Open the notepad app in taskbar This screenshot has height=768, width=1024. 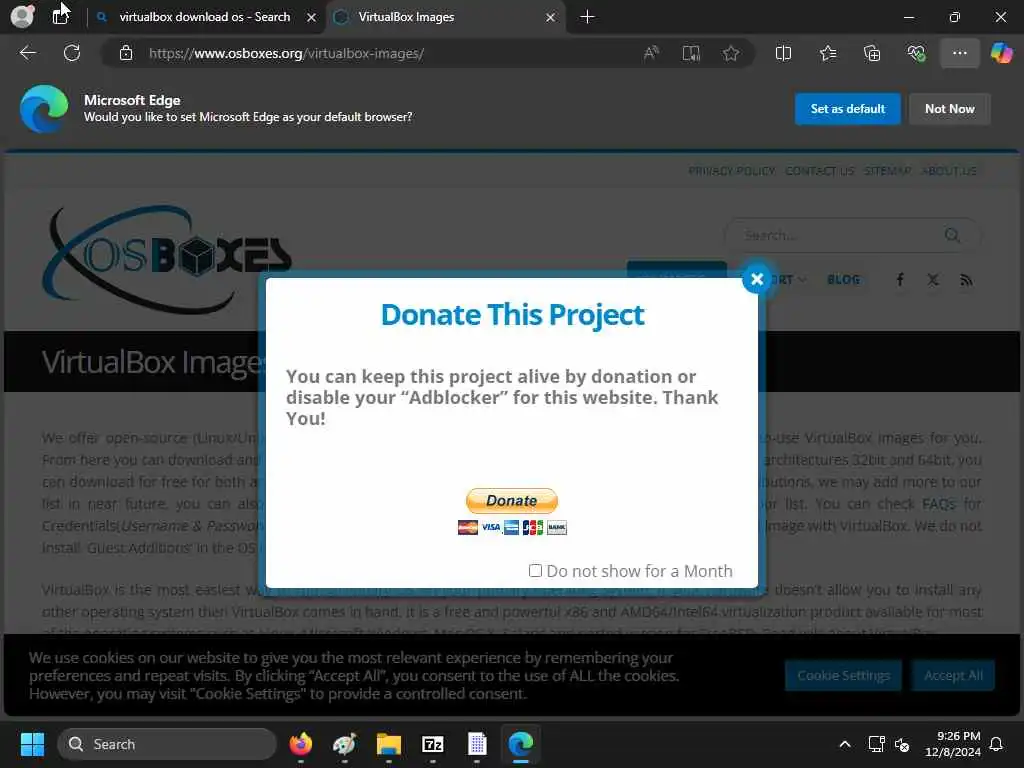click(477, 744)
